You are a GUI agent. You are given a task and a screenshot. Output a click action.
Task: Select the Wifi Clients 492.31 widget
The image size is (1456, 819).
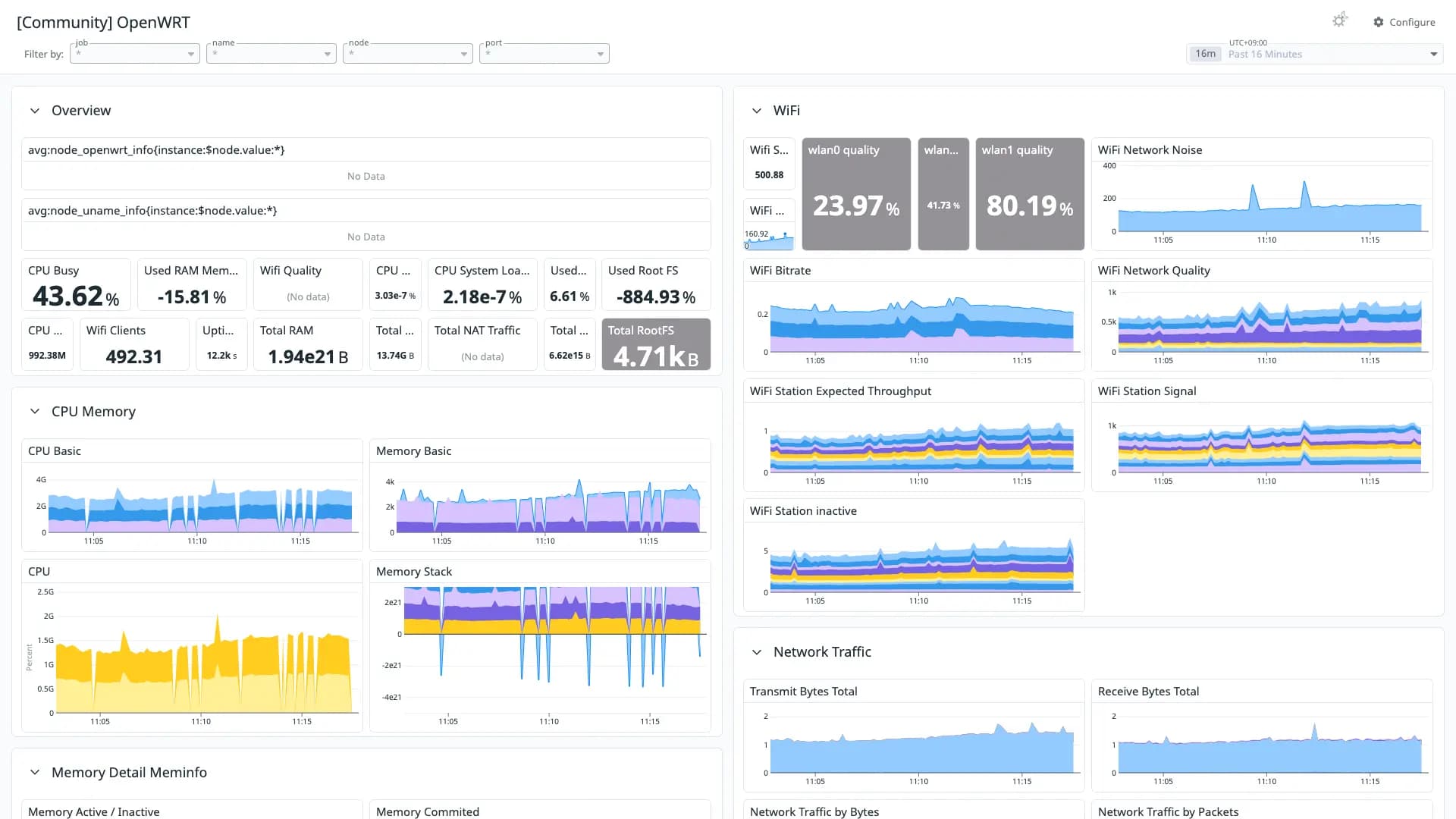pos(134,344)
